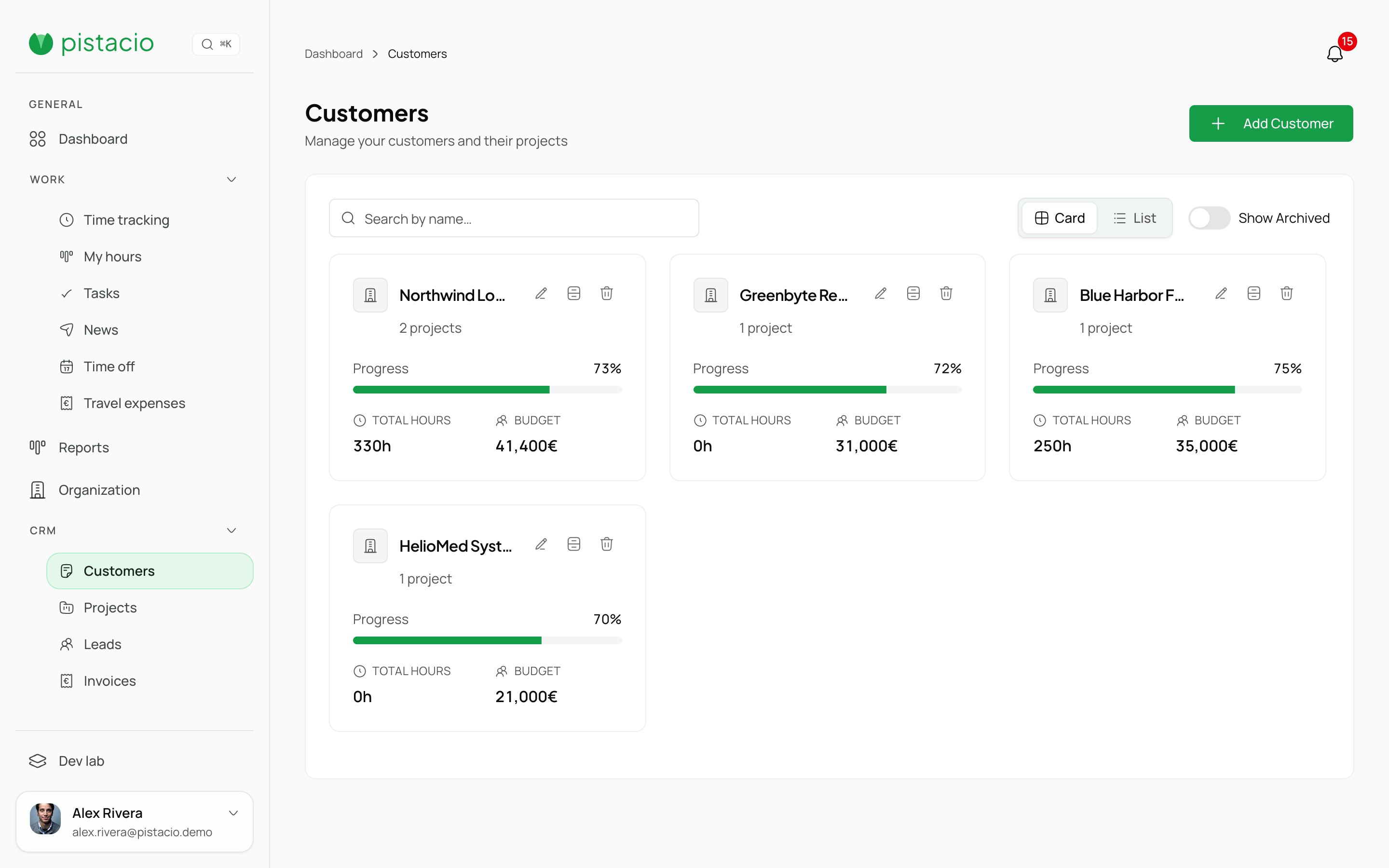Screen dimensions: 1389x868
Task: Click the HelioMed 70% progress bar
Action: 487,641
